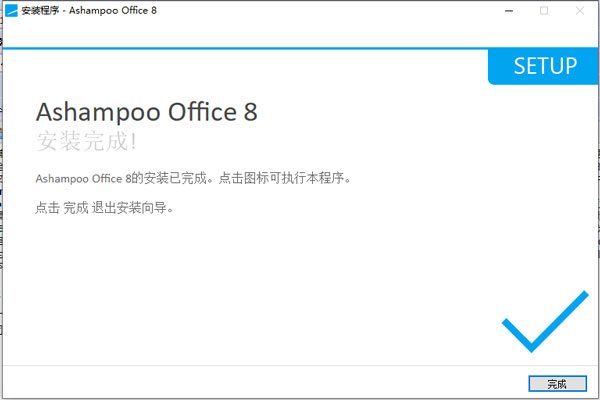Click the grey 安装完成! subtitle
The height and width of the screenshot is (400, 600).
click(x=86, y=140)
